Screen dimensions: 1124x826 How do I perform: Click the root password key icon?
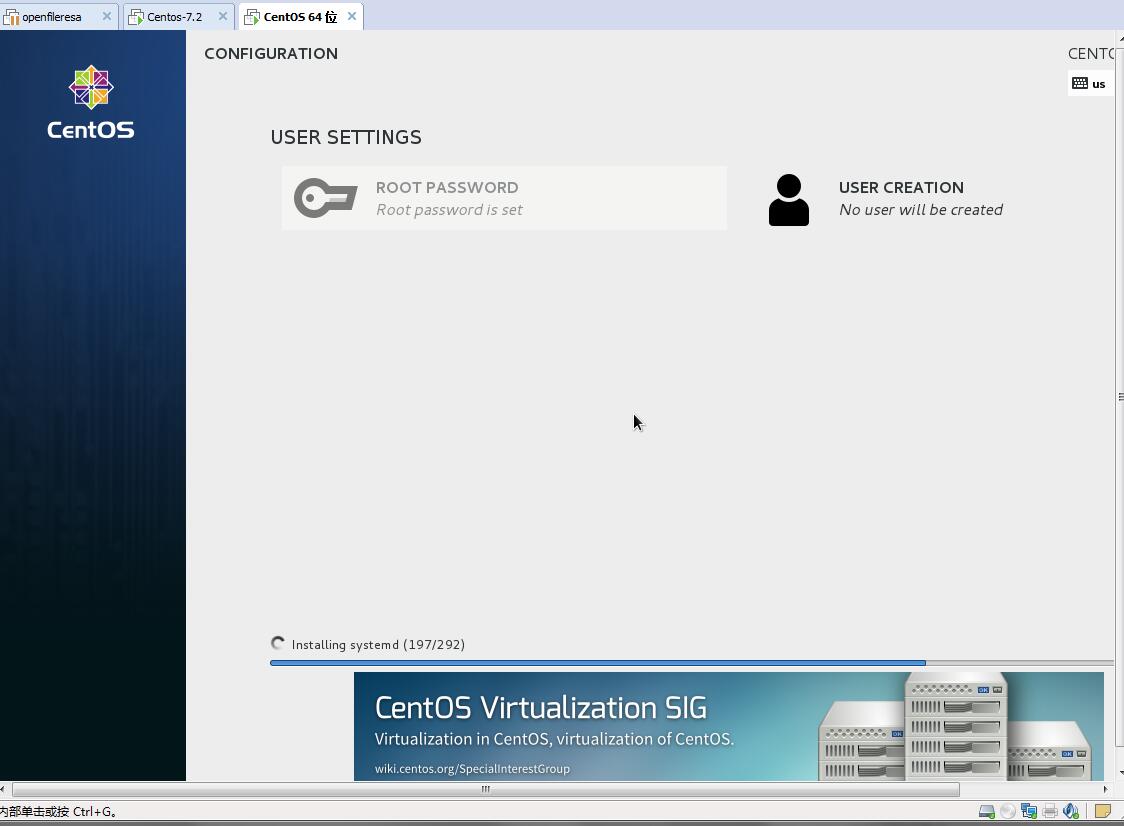(325, 198)
